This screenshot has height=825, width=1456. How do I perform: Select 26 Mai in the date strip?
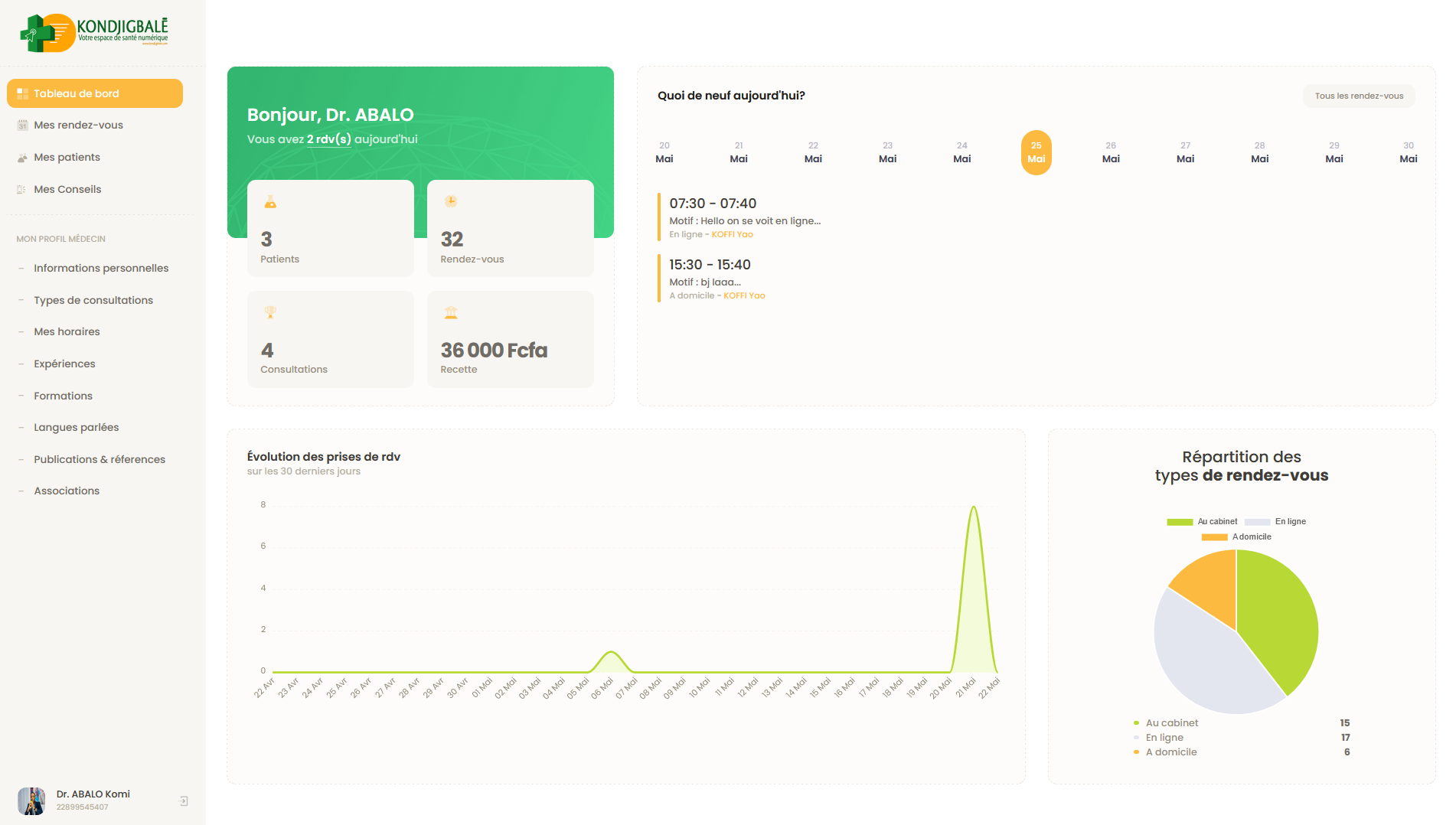coord(1110,152)
